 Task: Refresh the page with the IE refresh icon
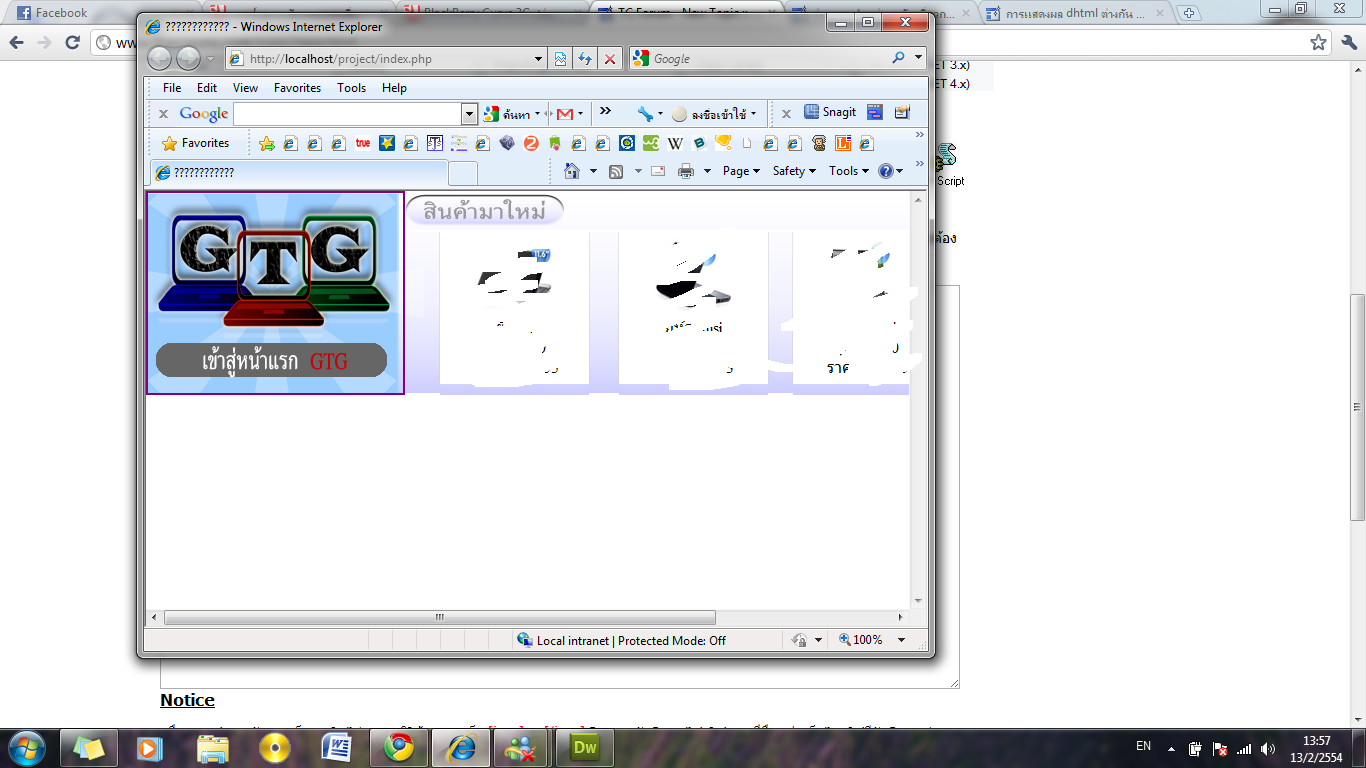585,59
